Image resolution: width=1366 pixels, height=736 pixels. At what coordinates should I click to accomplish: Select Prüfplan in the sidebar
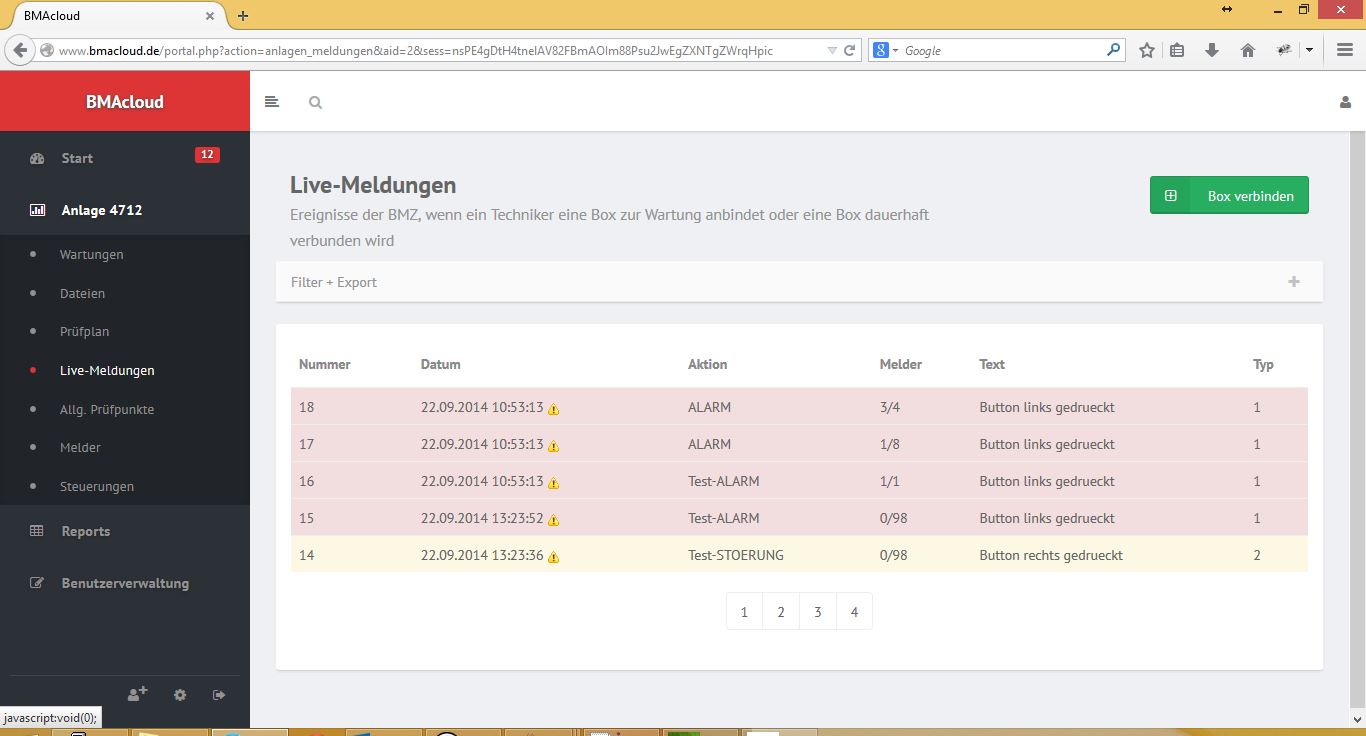(84, 331)
